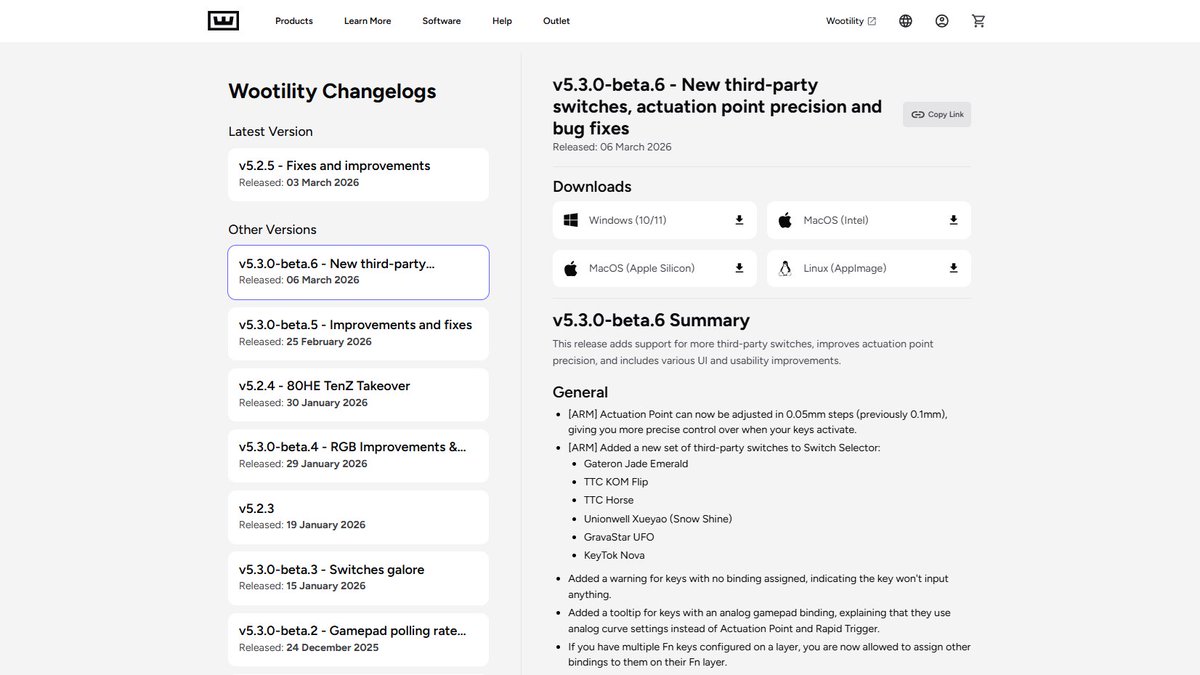Open v5.3.0-beta.4 RGB Improvements changelog
The image size is (1200, 675).
pos(358,455)
